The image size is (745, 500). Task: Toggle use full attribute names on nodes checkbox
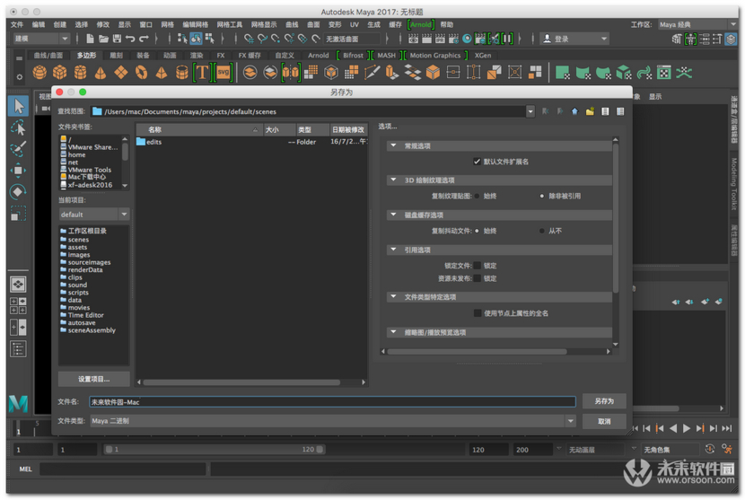coord(478,313)
